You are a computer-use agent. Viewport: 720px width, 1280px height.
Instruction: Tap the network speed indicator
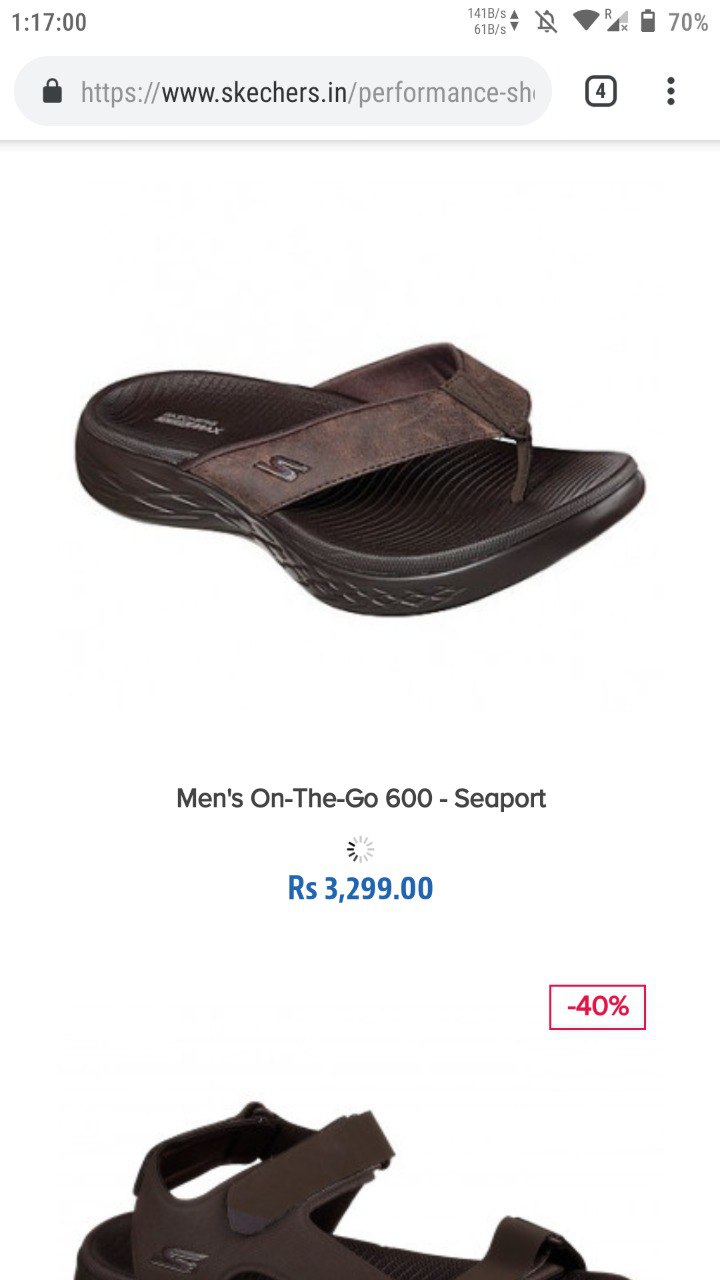tap(494, 21)
